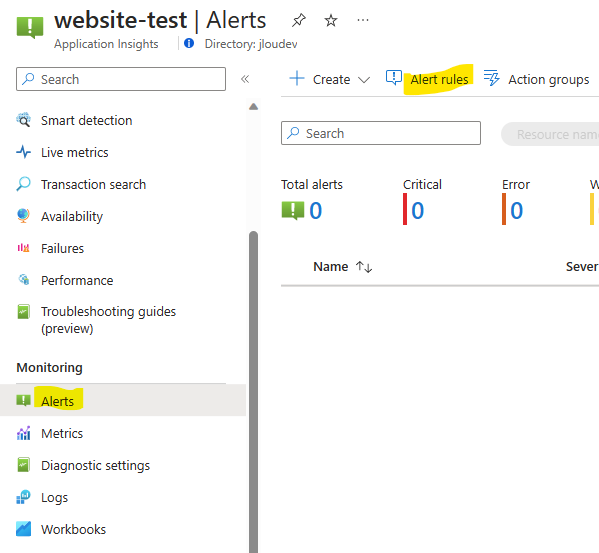Click the Total alerts green icon
Image resolution: width=599 pixels, height=553 pixels.
[293, 210]
